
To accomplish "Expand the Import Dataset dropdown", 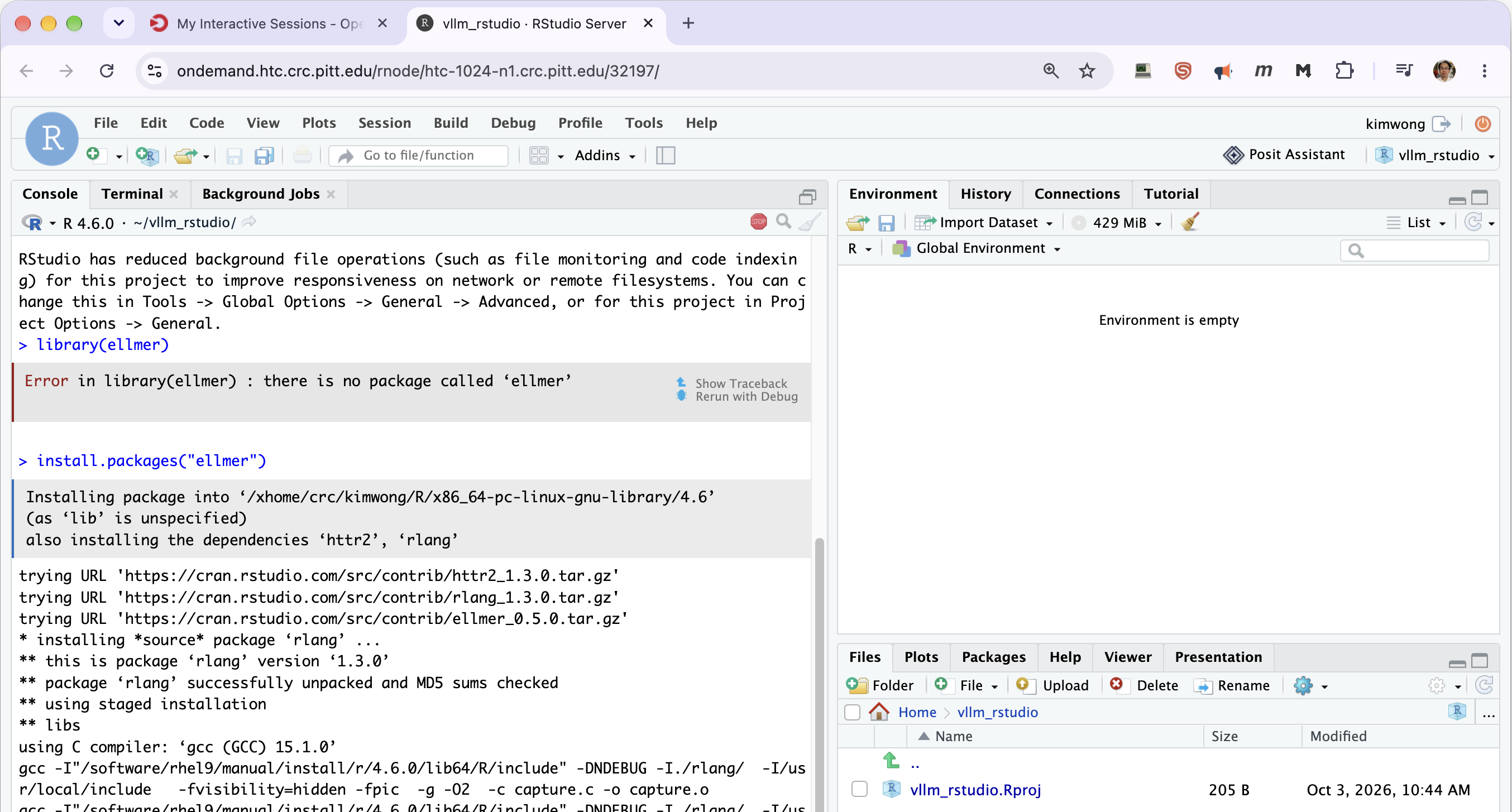I will [x=984, y=222].
